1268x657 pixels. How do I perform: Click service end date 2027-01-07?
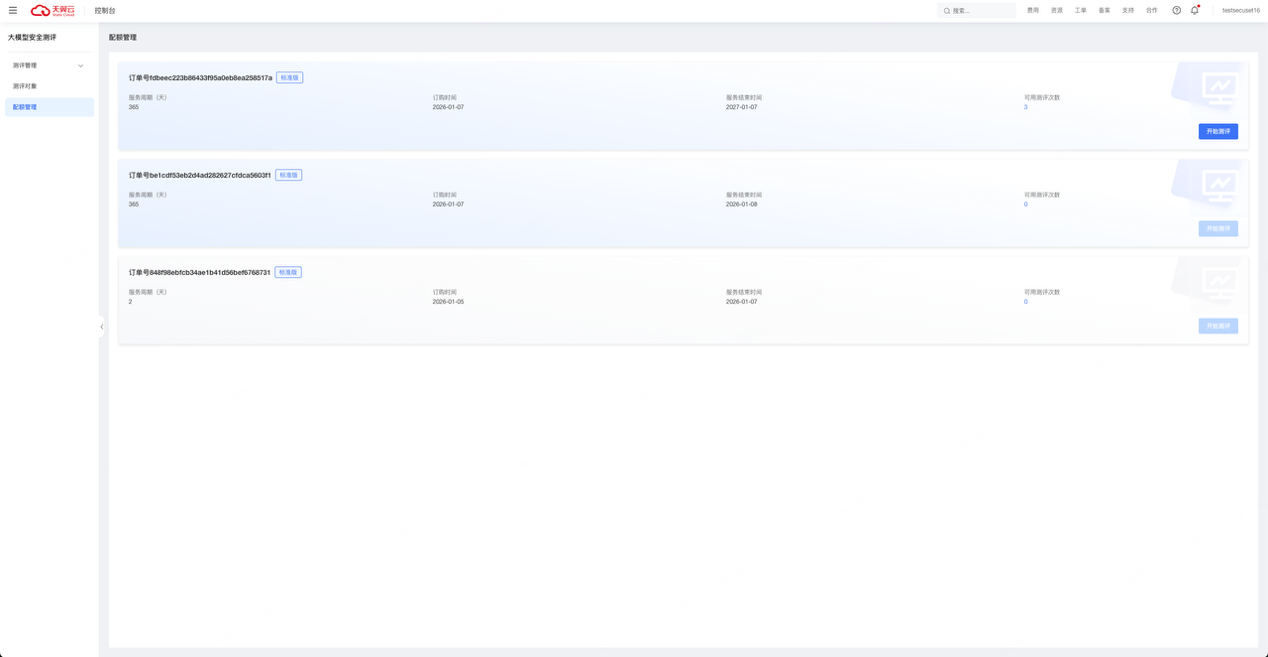(742, 107)
